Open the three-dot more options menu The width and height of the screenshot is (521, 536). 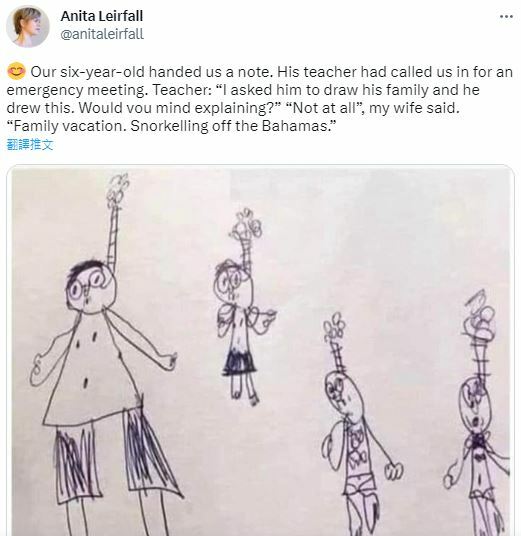(506, 16)
